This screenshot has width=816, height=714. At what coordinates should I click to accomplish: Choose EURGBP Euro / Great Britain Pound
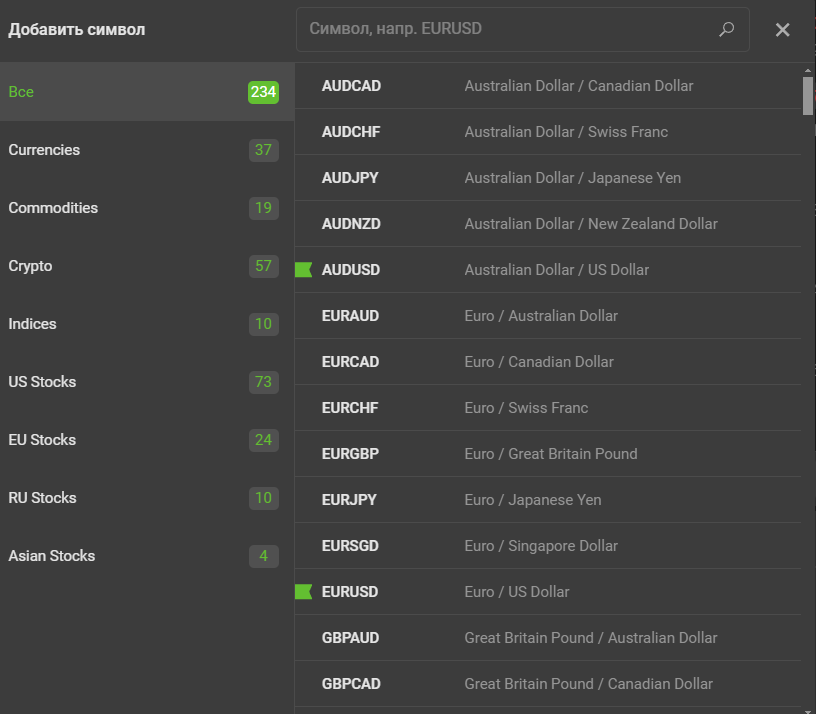[546, 454]
